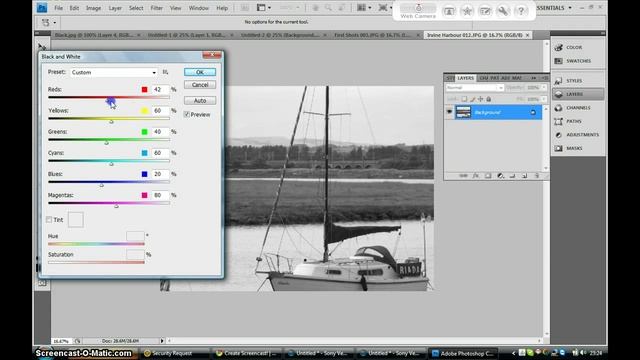640x360 pixels.
Task: Click the Reds slider handle
Action: pyautogui.click(x=111, y=100)
